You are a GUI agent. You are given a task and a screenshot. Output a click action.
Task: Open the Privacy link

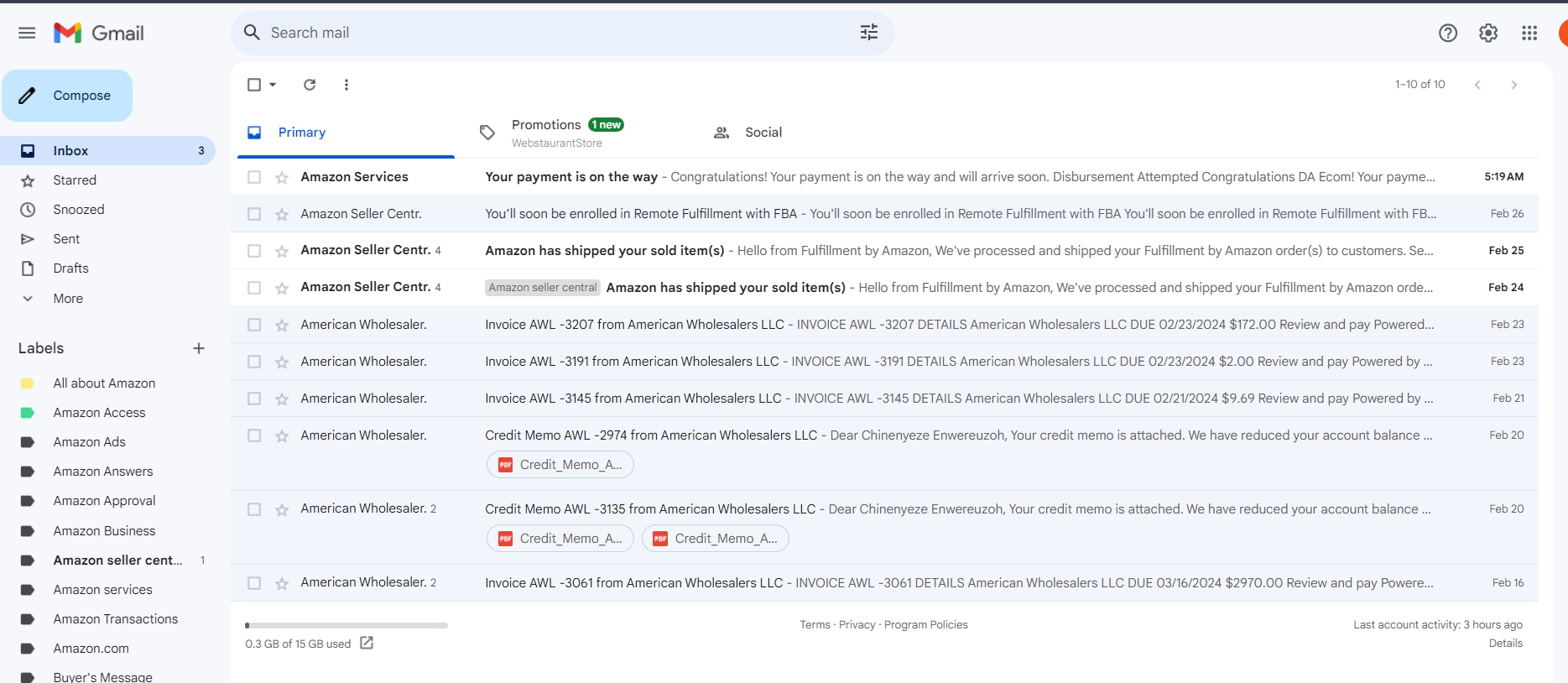[857, 625]
